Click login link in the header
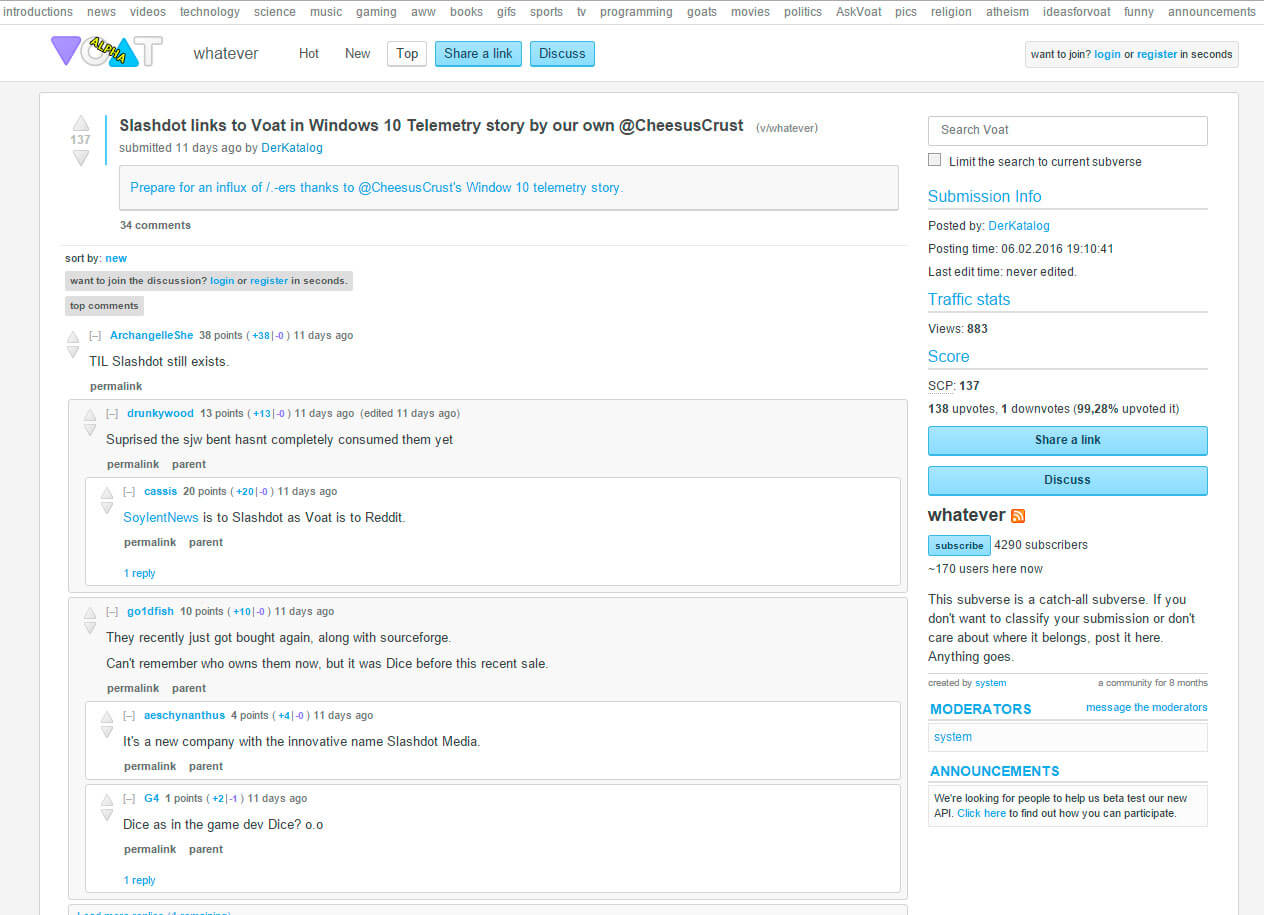Viewport: 1264px width, 915px height. 1107,55
